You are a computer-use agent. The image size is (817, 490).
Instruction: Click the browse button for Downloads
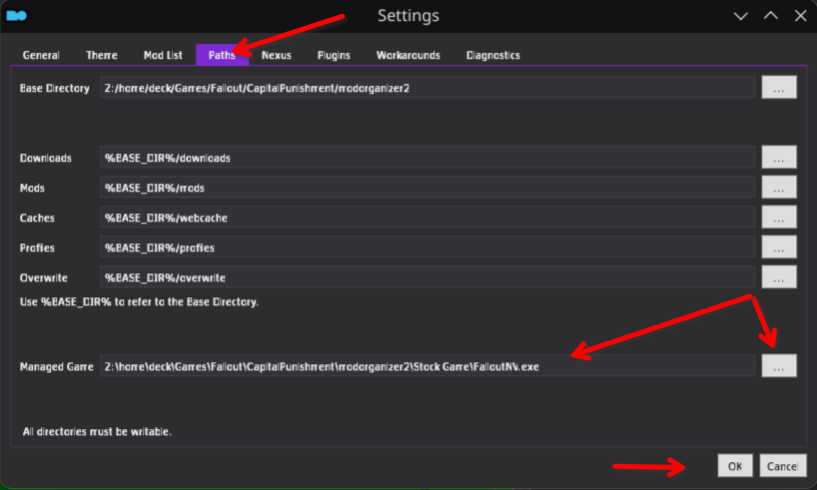778,158
